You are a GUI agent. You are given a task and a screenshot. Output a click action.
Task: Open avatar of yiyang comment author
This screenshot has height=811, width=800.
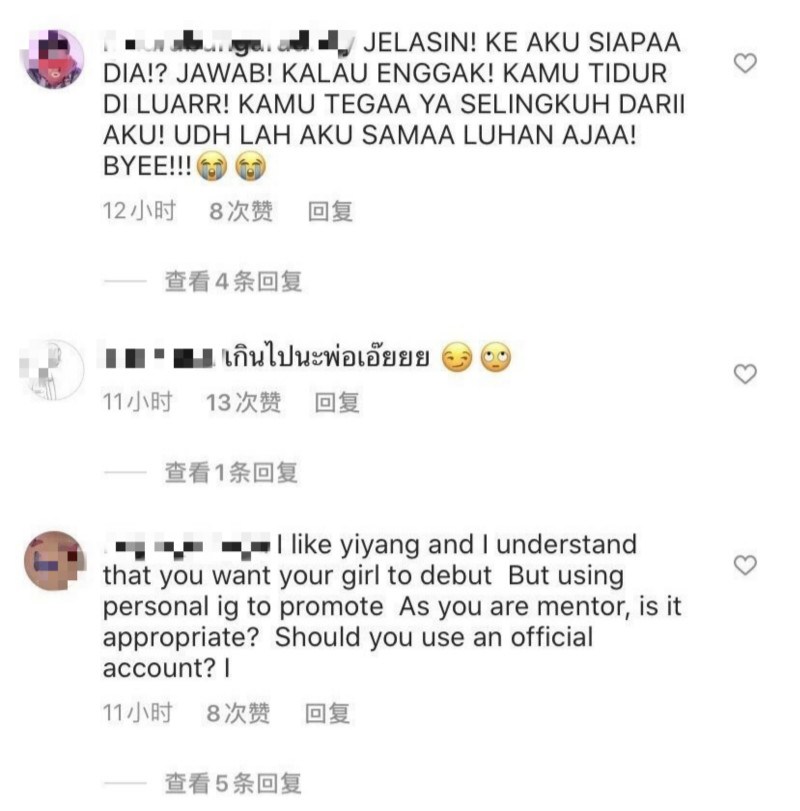[55, 561]
